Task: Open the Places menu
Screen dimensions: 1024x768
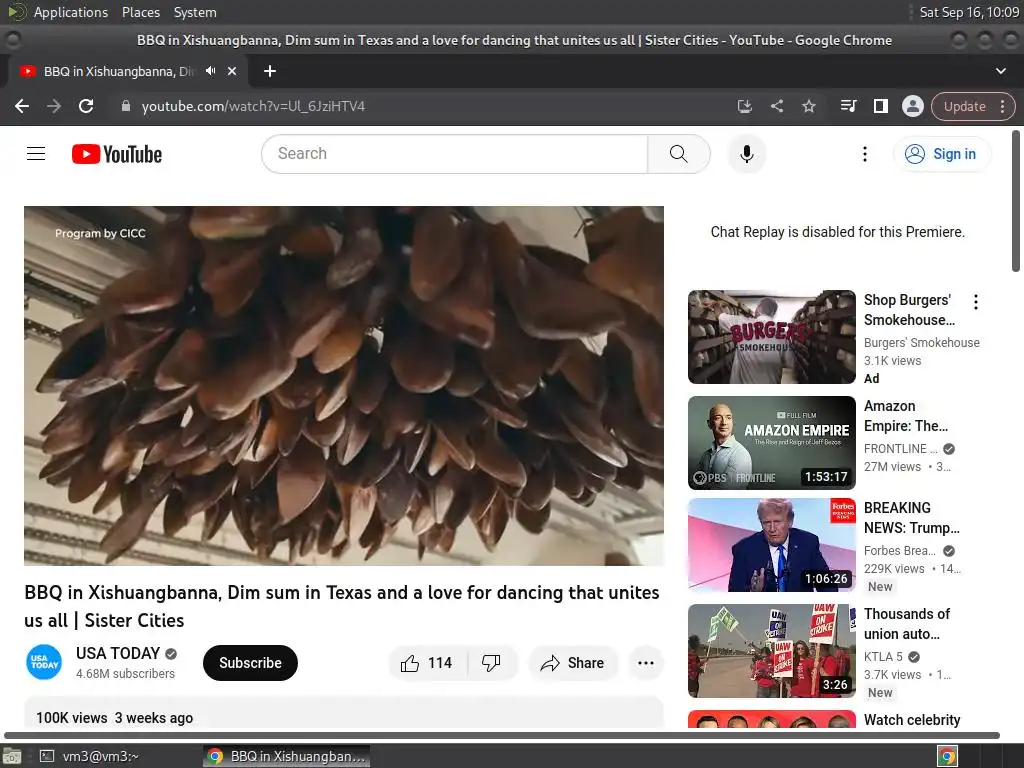Action: click(x=140, y=12)
